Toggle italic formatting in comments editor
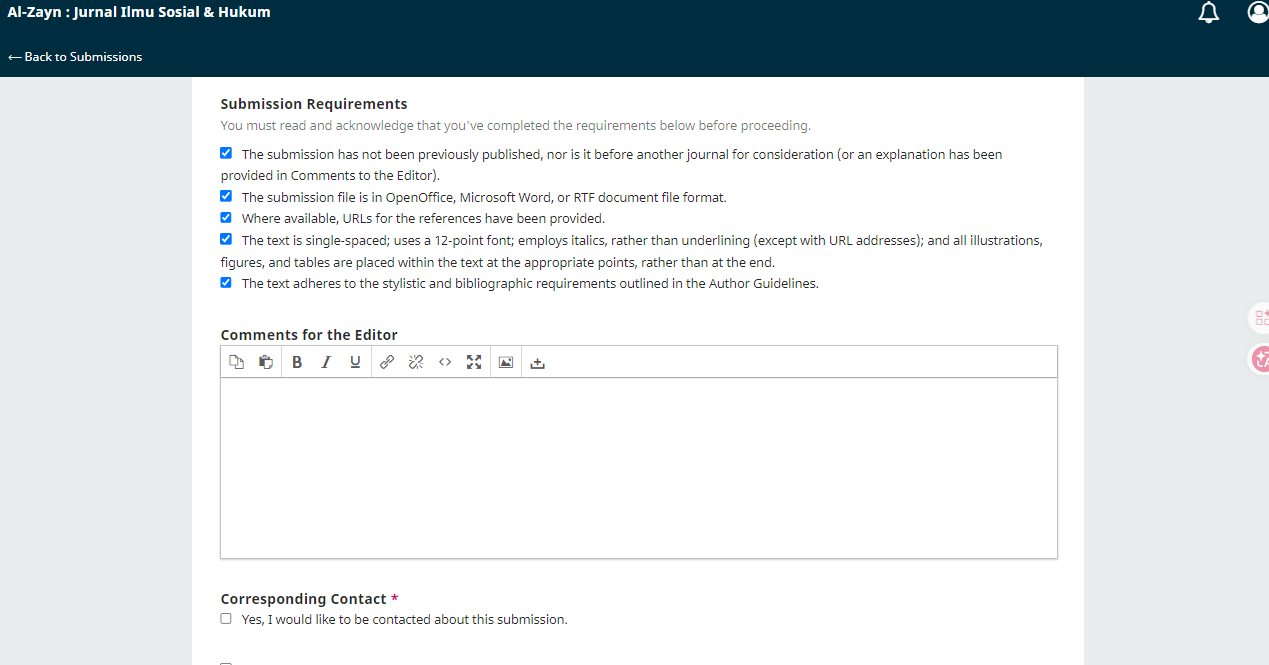This screenshot has width=1269, height=665. coord(326,362)
